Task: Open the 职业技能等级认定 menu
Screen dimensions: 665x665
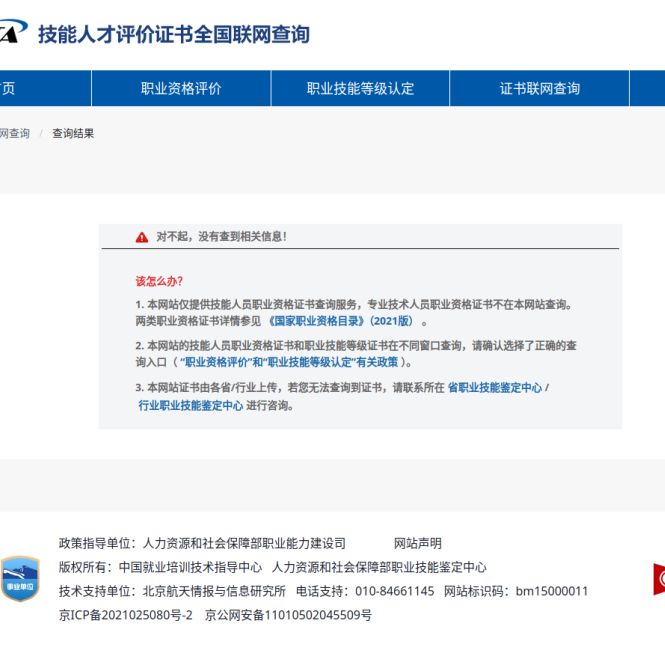Action: (x=360, y=88)
